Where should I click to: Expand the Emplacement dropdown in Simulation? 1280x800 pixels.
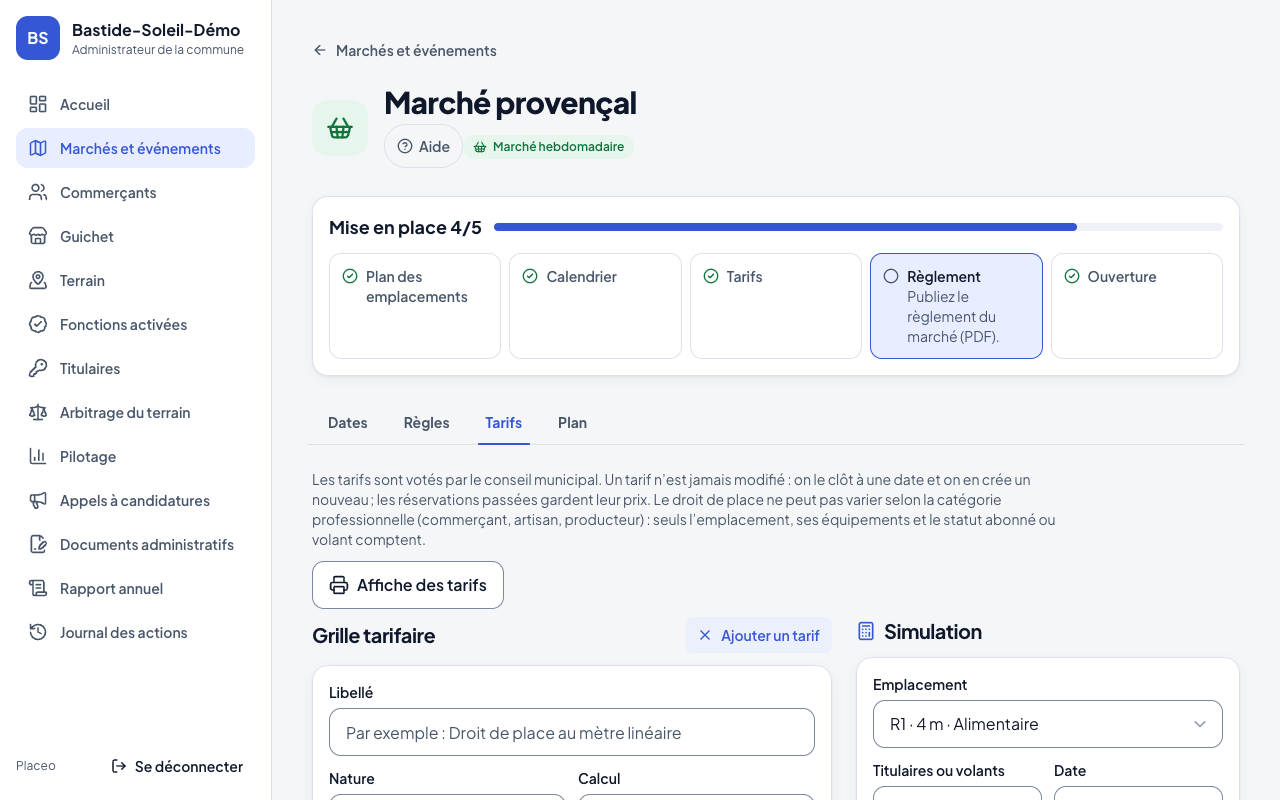point(1048,724)
